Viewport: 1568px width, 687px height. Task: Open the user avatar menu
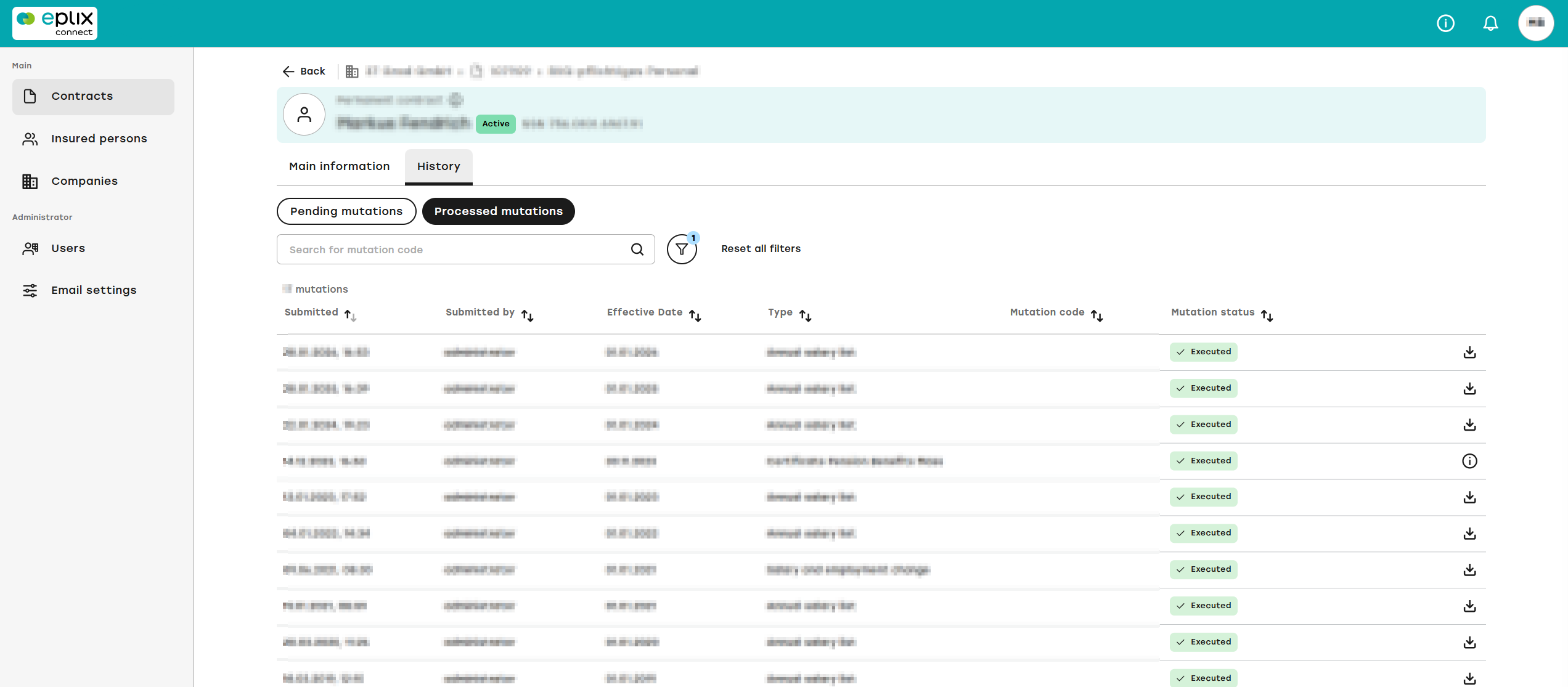[1536, 23]
